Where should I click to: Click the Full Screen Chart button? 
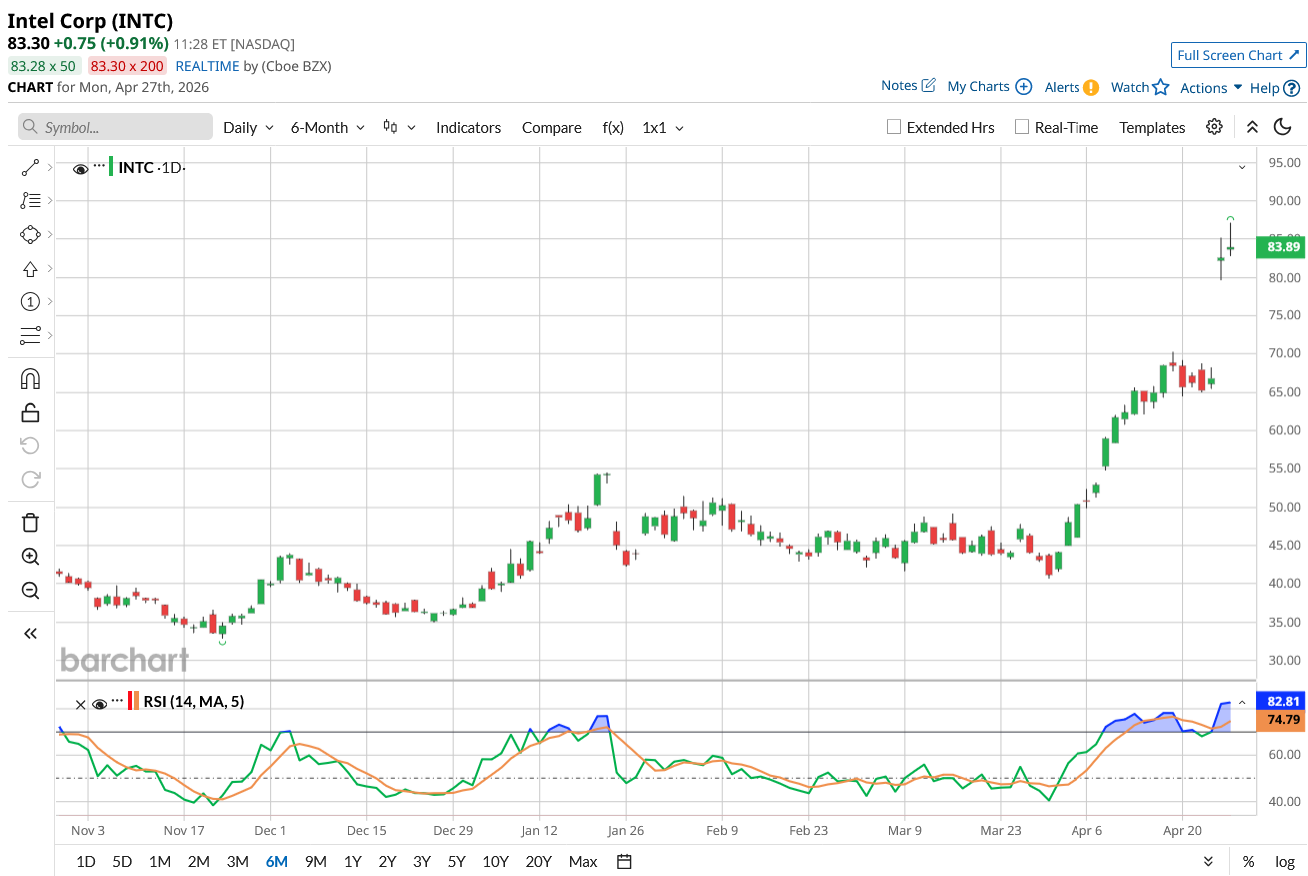click(1238, 55)
